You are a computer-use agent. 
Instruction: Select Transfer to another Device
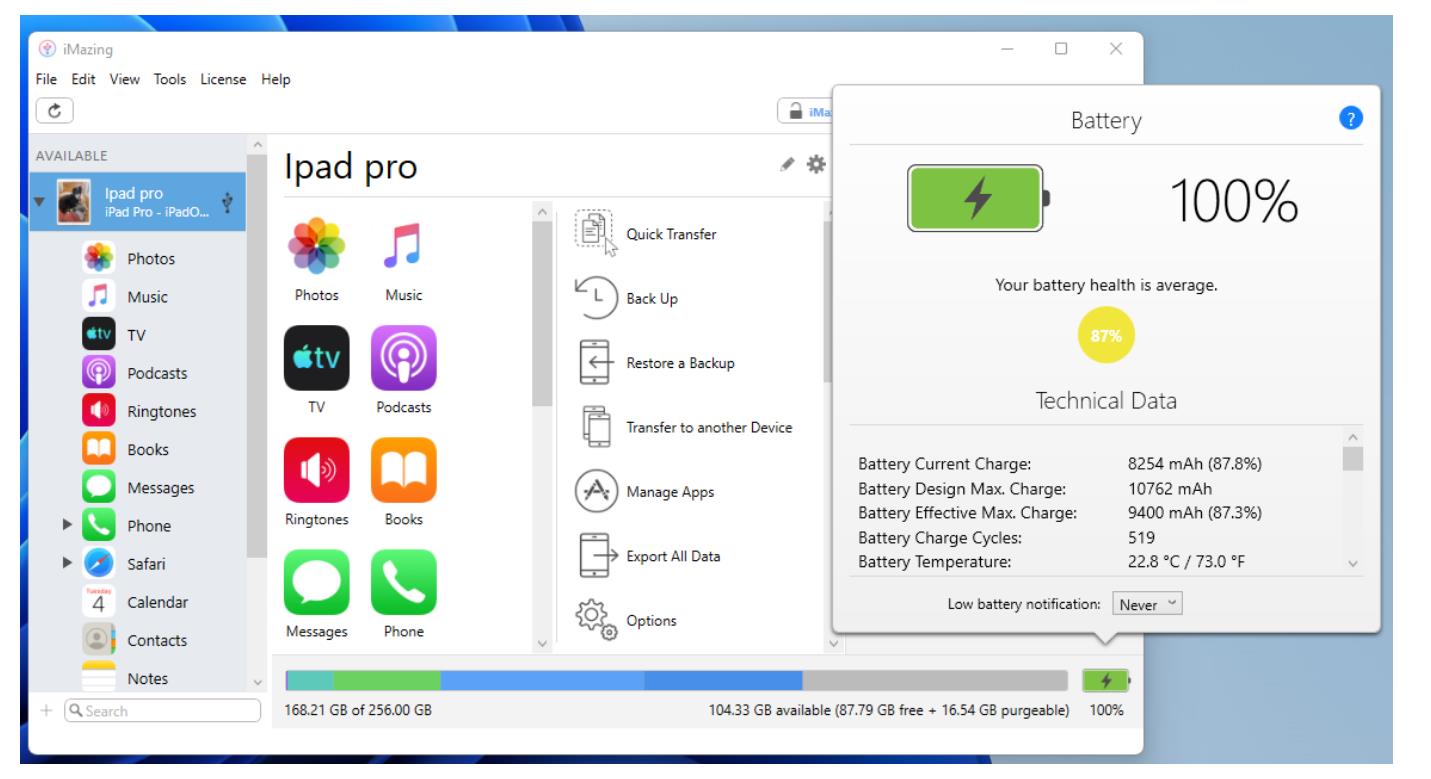[x=708, y=427]
